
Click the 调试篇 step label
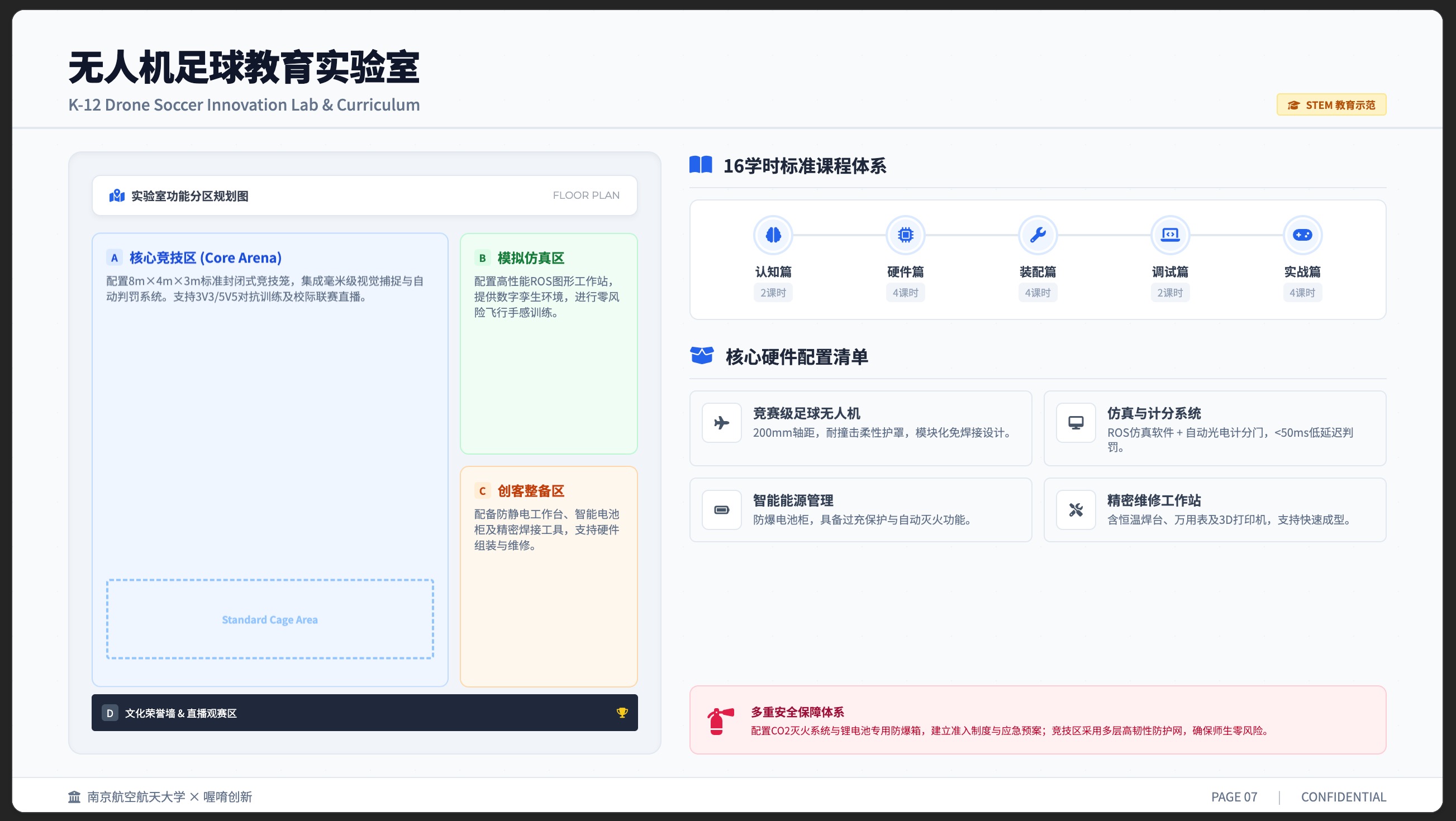1170,271
